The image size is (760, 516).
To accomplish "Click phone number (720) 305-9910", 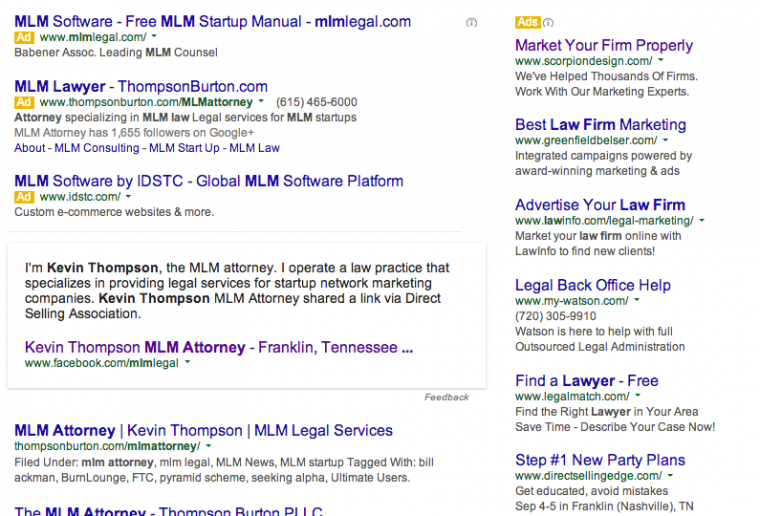I will pyautogui.click(x=555, y=316).
